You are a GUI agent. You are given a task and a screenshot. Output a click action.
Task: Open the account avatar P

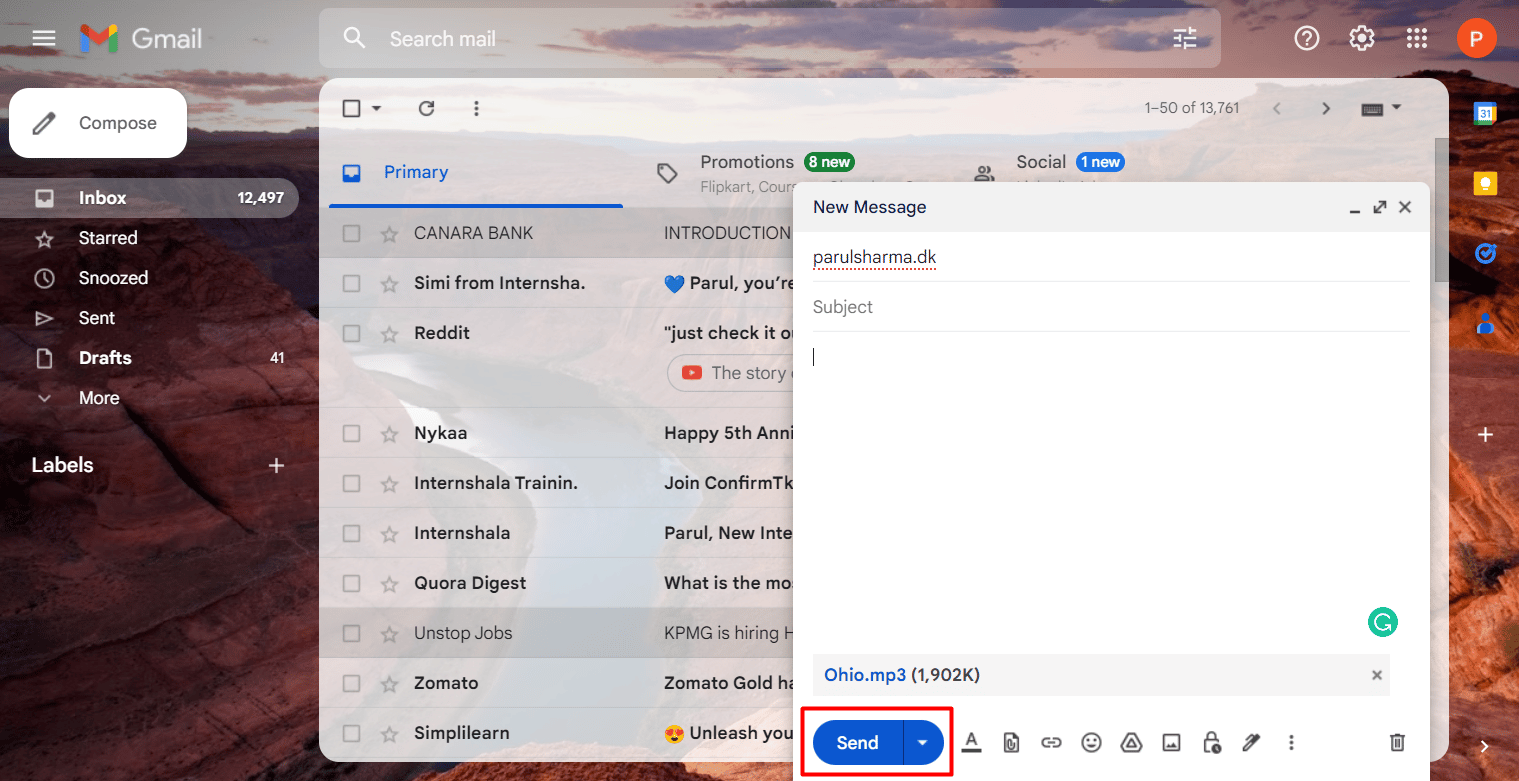point(1476,38)
